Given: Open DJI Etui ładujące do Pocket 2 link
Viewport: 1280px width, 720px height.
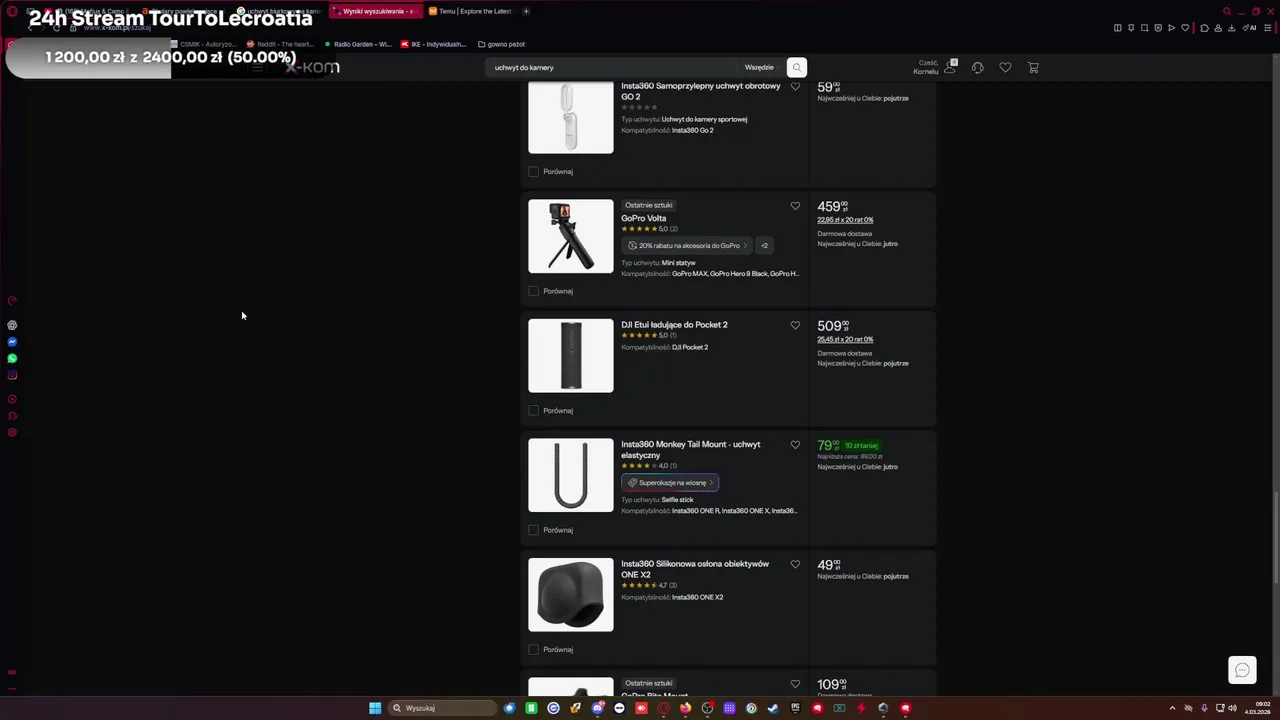Looking at the screenshot, I should [x=674, y=325].
